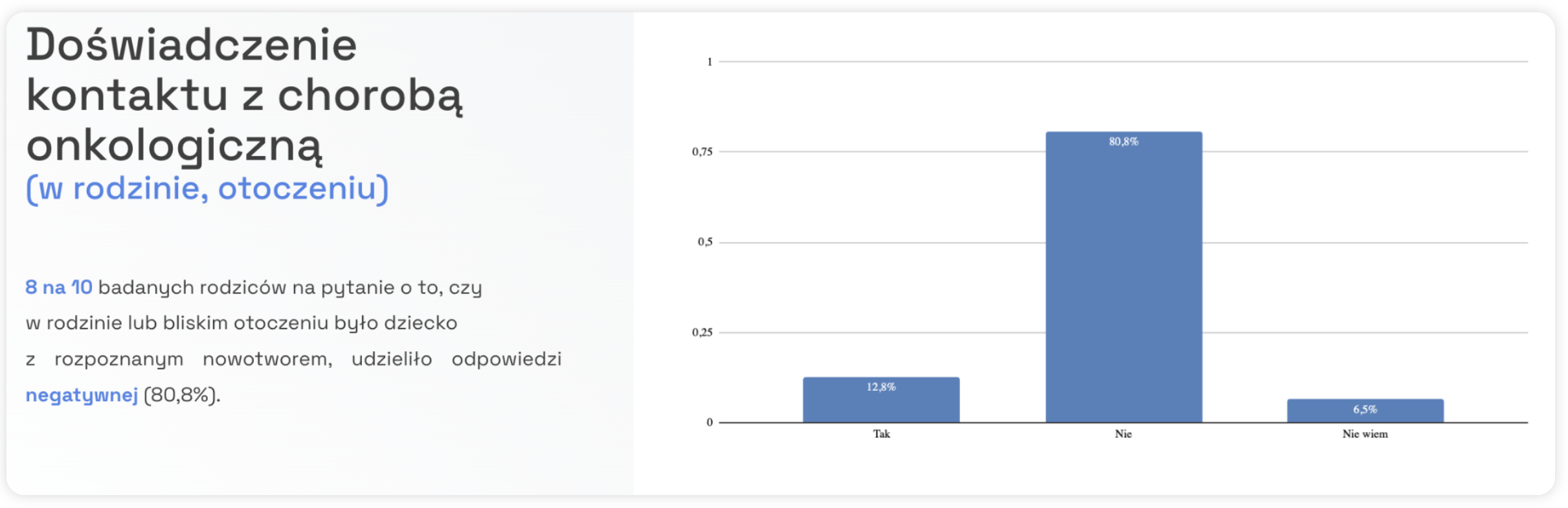The height and width of the screenshot is (508, 1568).
Task: Click the title 'Doświadczenie kontaktu z chorobą onkologiczną'
Action: click(x=244, y=95)
